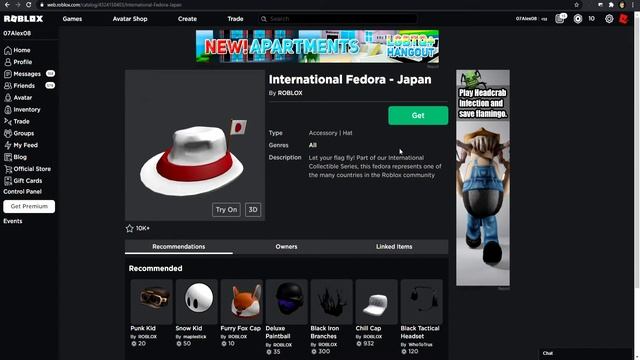Click the Get Premium button
Screen dimensions: 640x360
coord(29,207)
